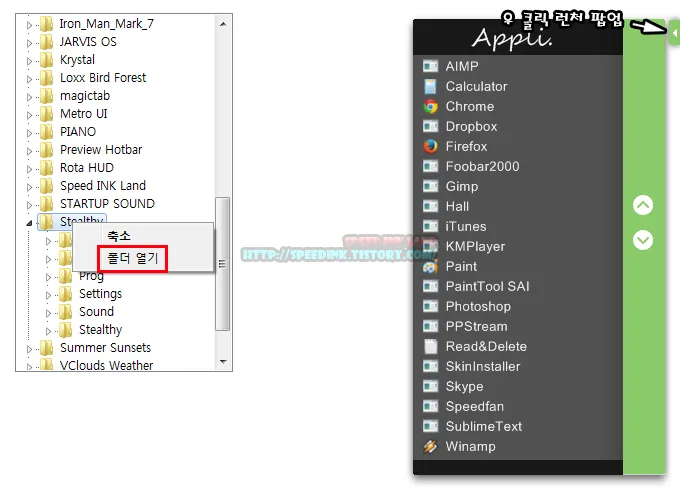Click the PaintTool SAI entry icon

pyautogui.click(x=430, y=286)
